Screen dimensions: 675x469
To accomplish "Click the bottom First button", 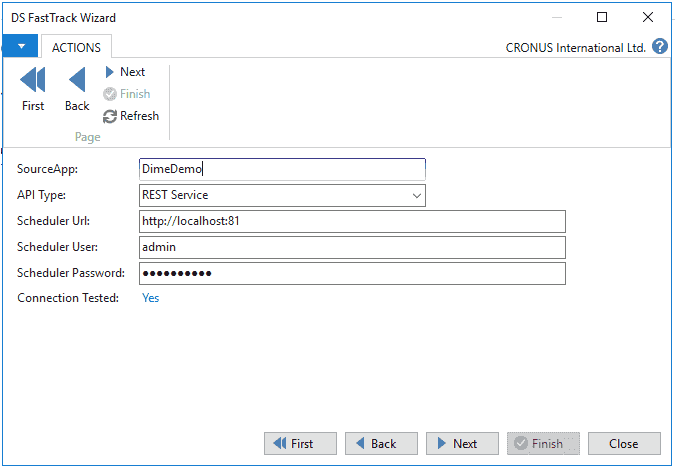I will 300,444.
